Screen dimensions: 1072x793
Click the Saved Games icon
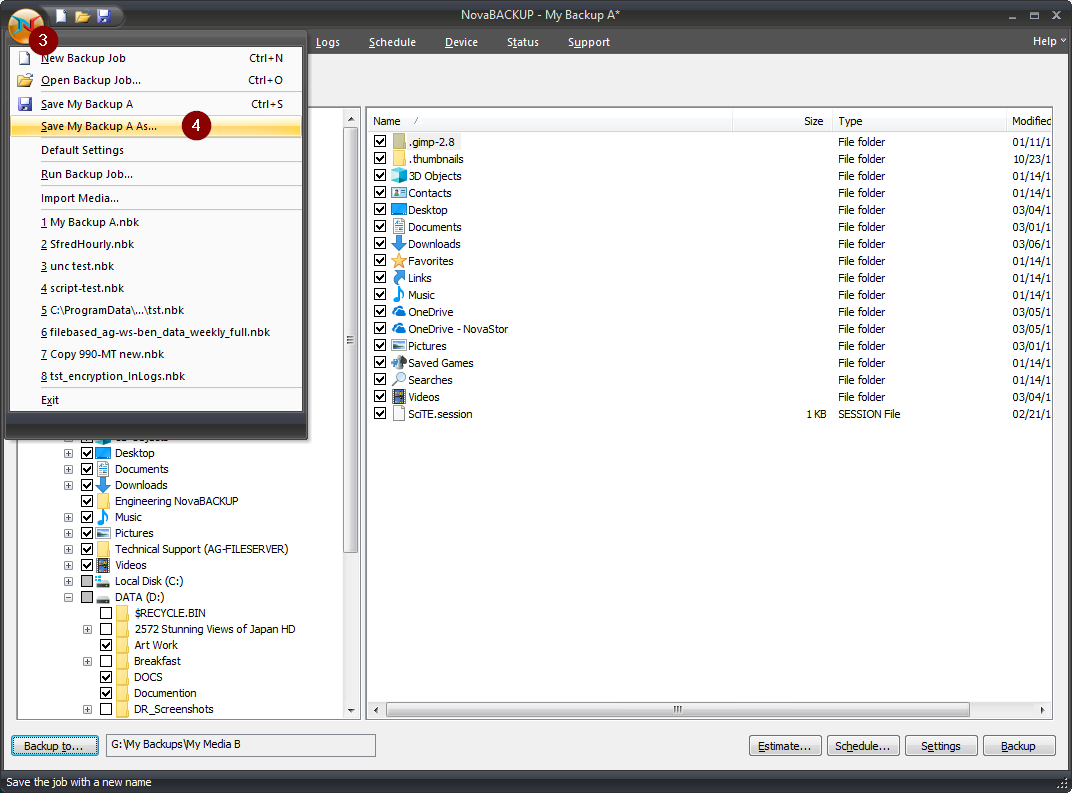(399, 362)
